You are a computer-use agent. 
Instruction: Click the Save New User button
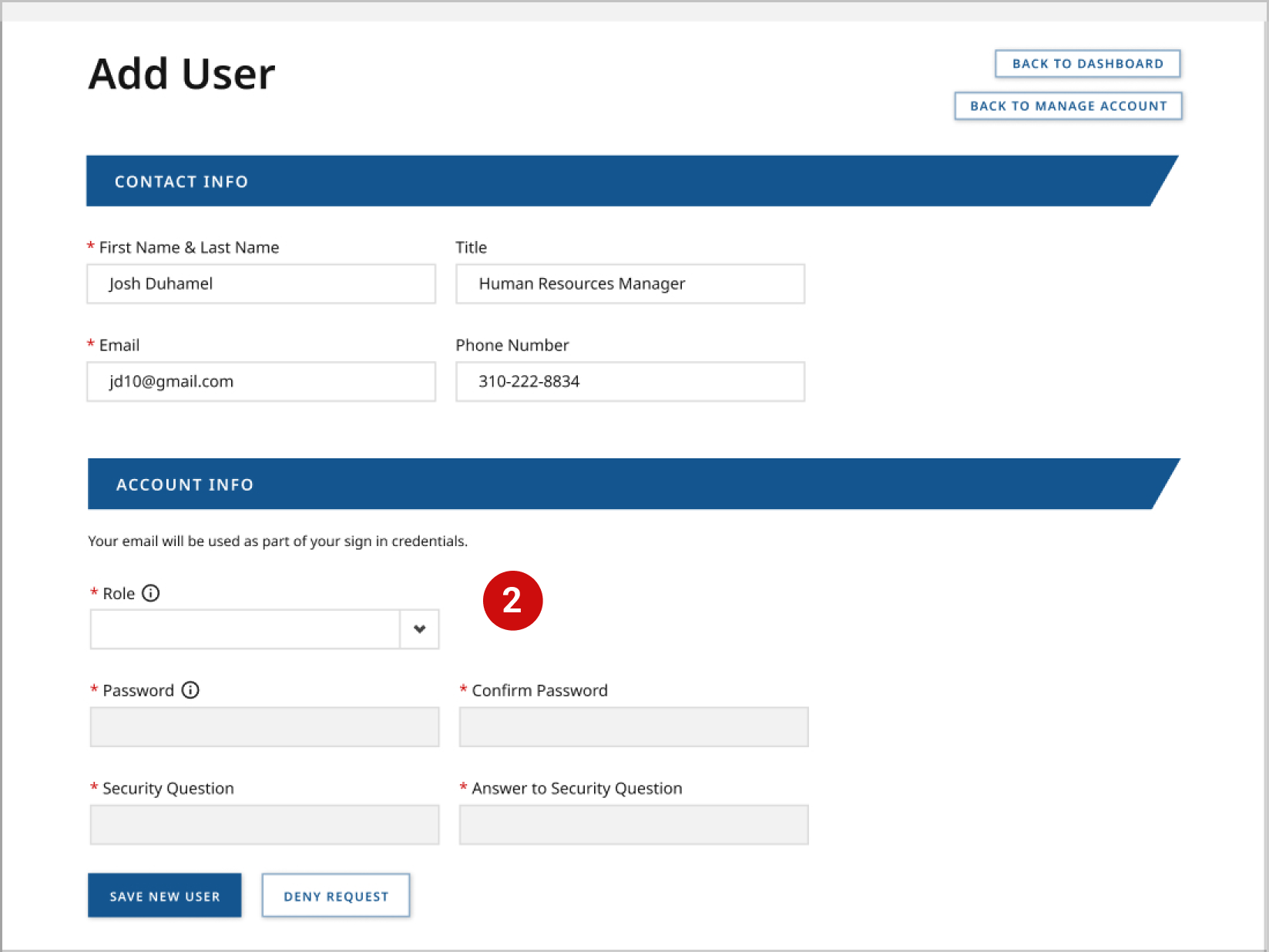[165, 896]
